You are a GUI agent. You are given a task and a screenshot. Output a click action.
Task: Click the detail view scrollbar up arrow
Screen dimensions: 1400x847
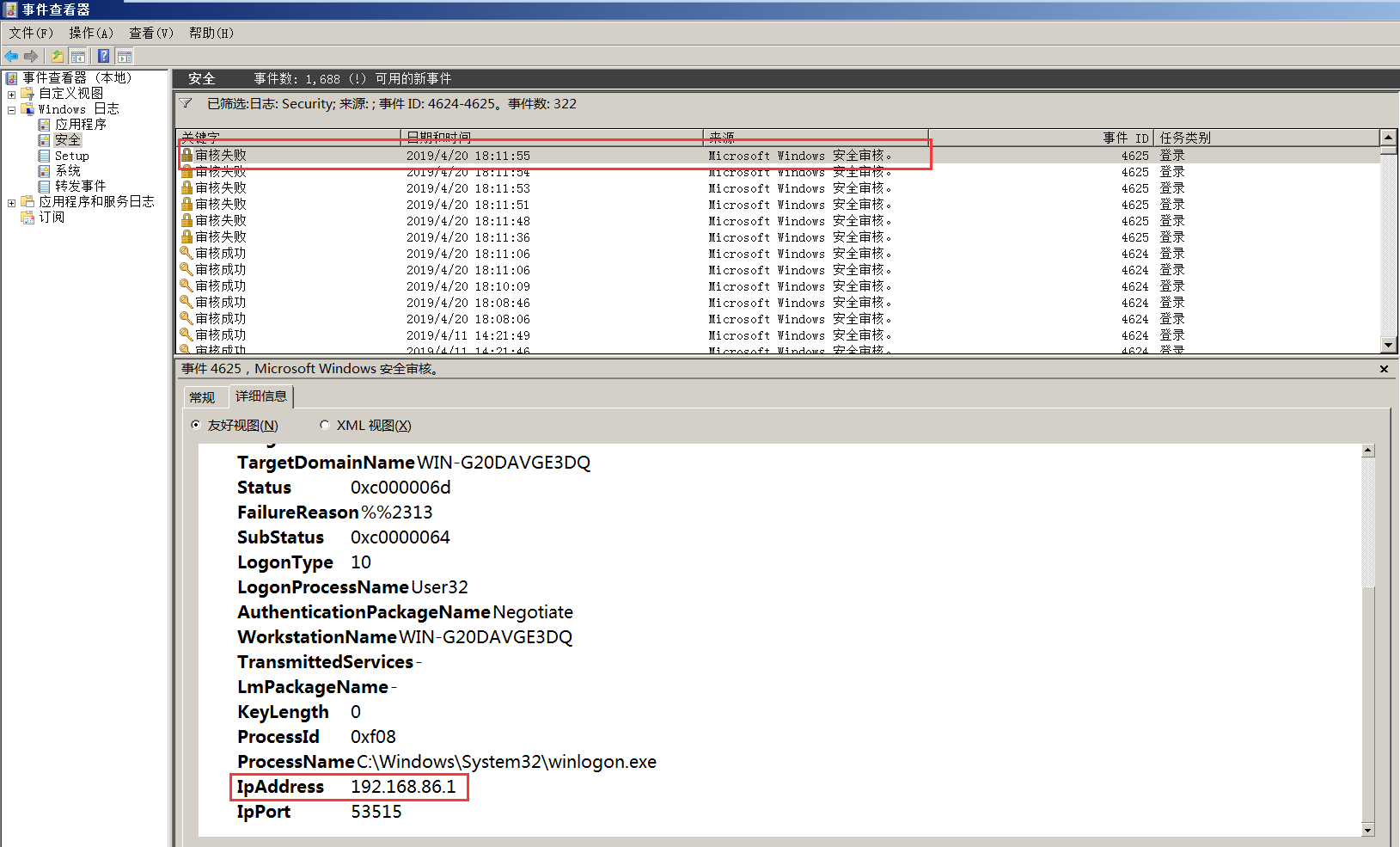(x=1368, y=451)
